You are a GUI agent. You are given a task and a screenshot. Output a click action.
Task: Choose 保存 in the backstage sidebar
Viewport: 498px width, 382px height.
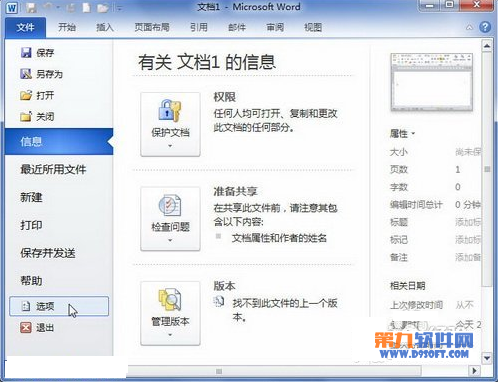coord(37,52)
